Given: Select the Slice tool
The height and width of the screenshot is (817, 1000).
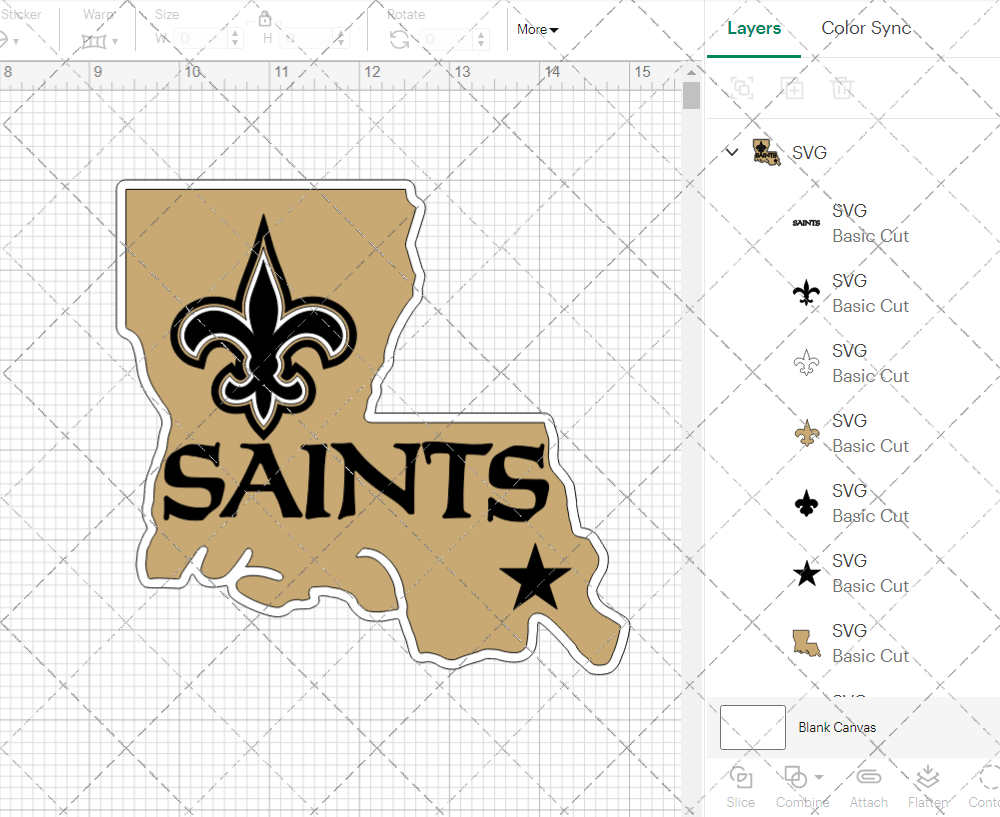Looking at the screenshot, I should (x=741, y=785).
